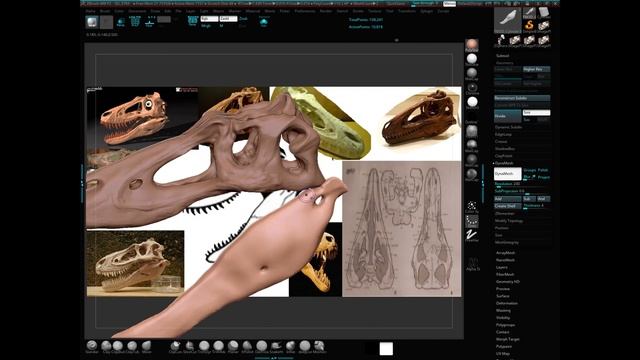This screenshot has width=640, height=360.
Task: Select the ClayBuildup brush
Action: (x=118, y=346)
